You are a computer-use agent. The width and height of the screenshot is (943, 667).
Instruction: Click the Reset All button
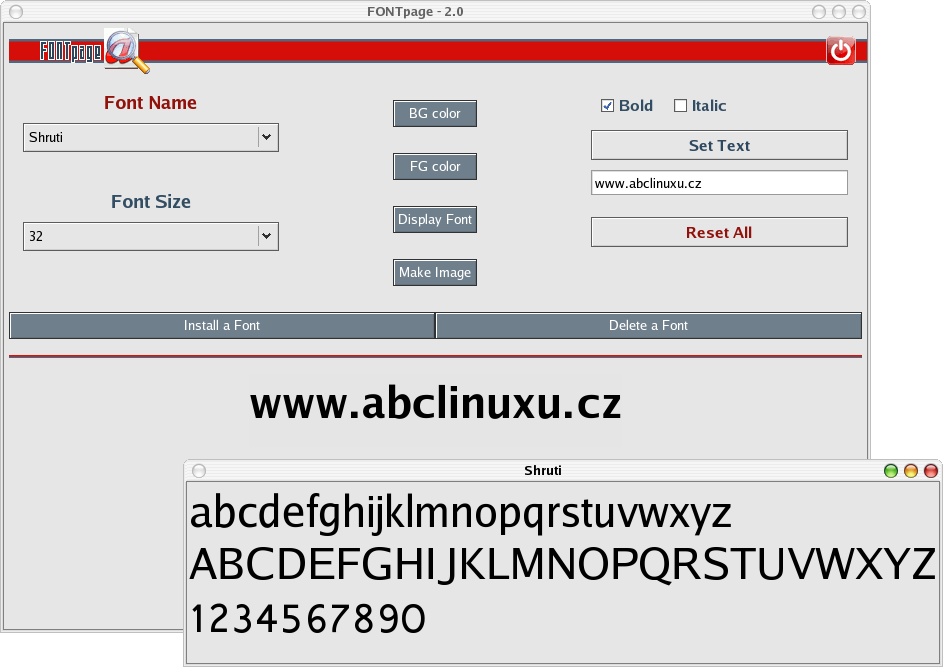click(x=719, y=233)
